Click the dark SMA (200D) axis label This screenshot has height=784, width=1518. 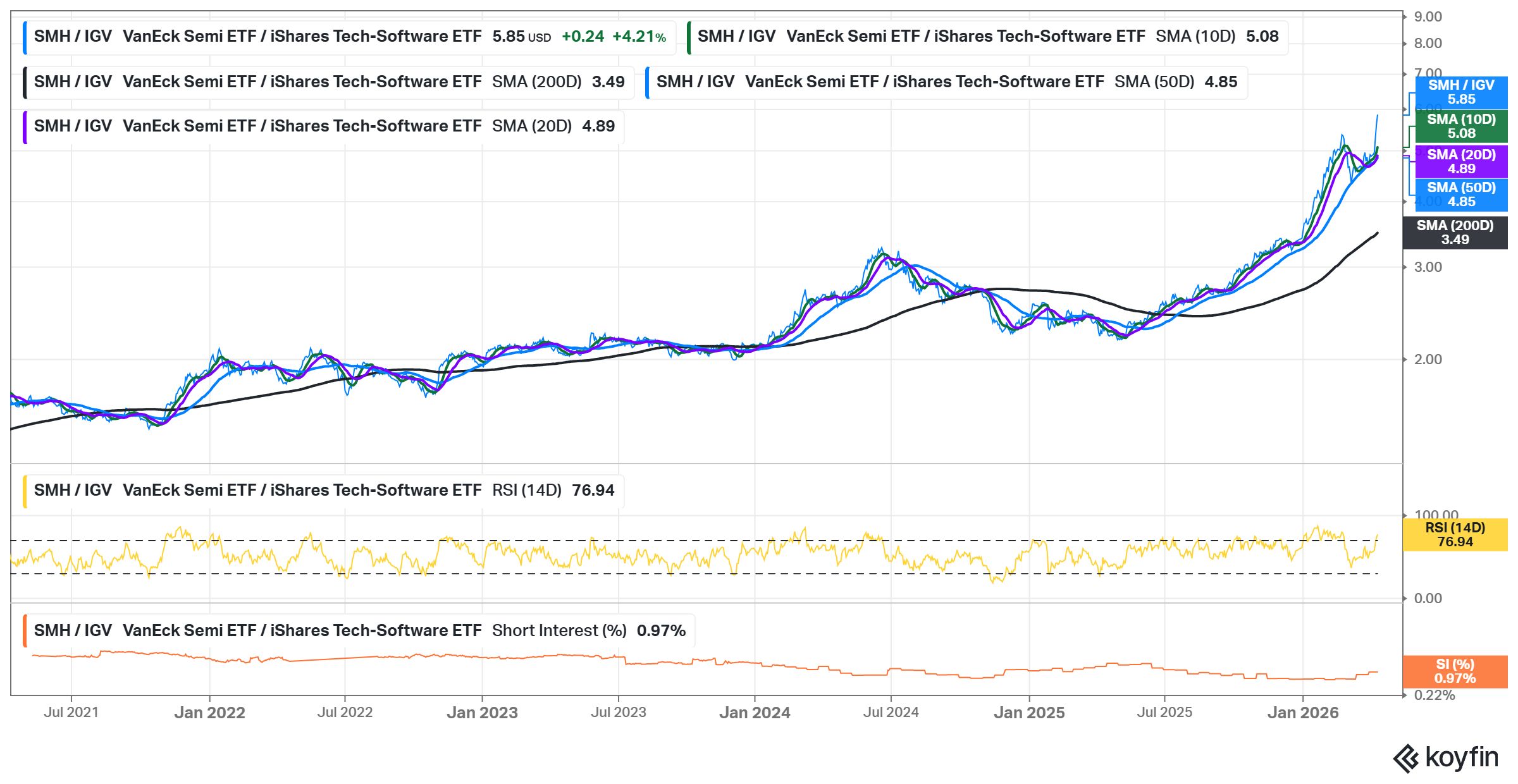click(x=1454, y=233)
